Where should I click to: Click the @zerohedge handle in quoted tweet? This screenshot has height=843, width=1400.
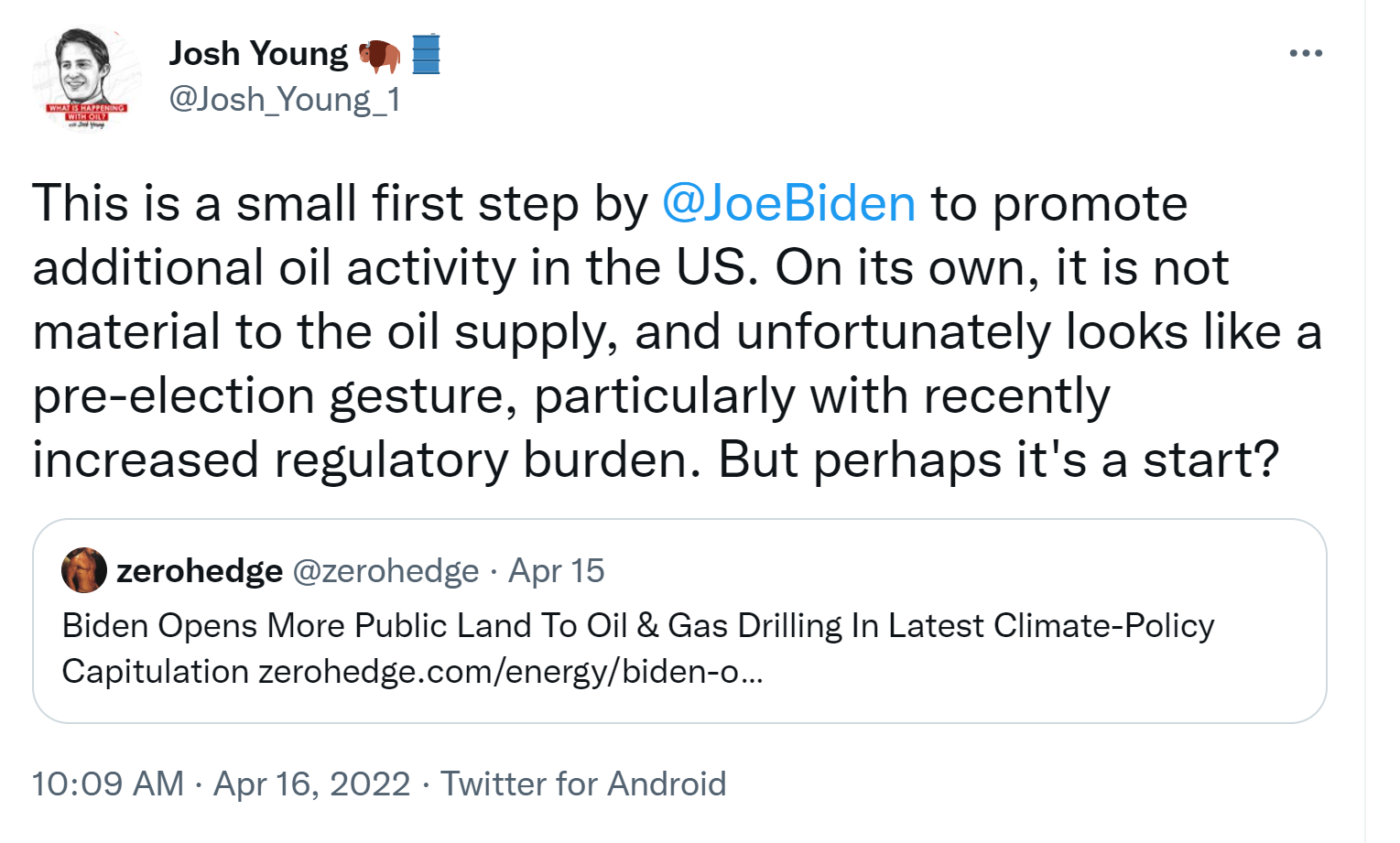point(385,571)
